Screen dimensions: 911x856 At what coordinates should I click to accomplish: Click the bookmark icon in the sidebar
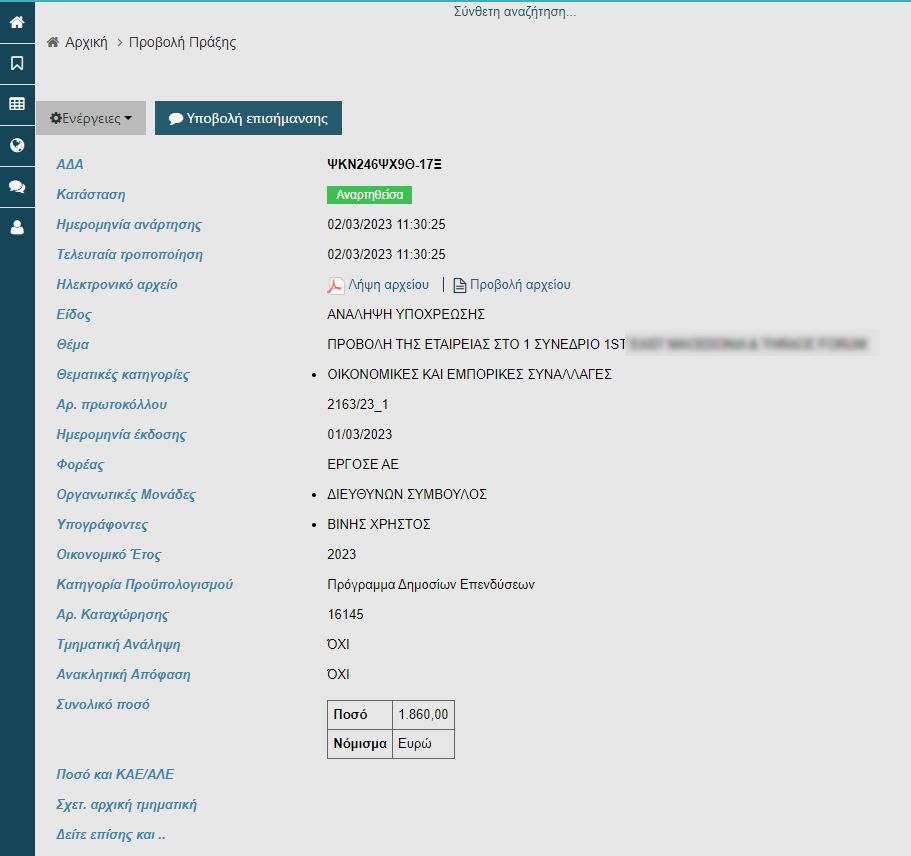pyautogui.click(x=17, y=64)
